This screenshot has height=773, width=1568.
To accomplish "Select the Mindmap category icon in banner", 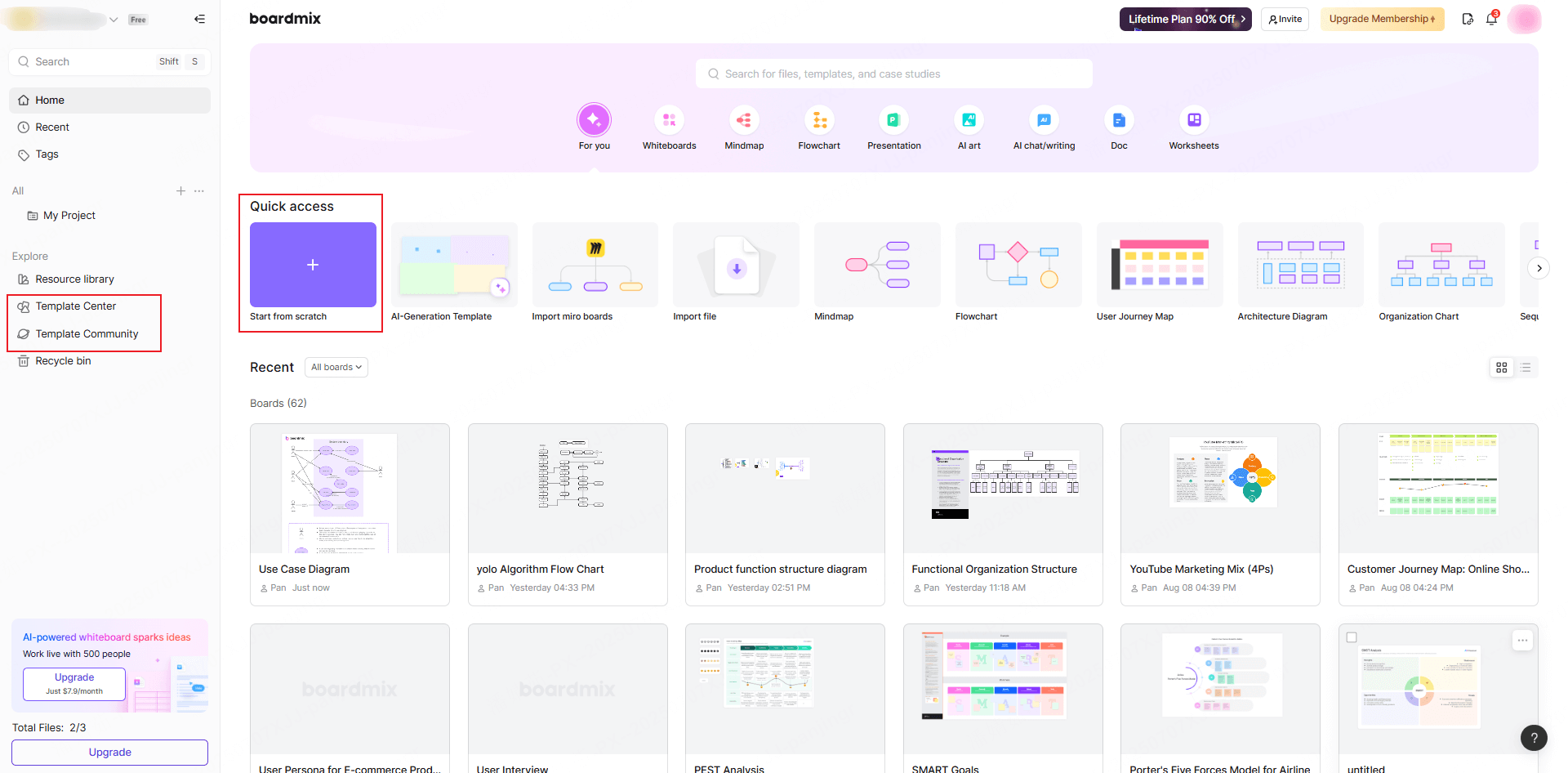I will coord(744,120).
